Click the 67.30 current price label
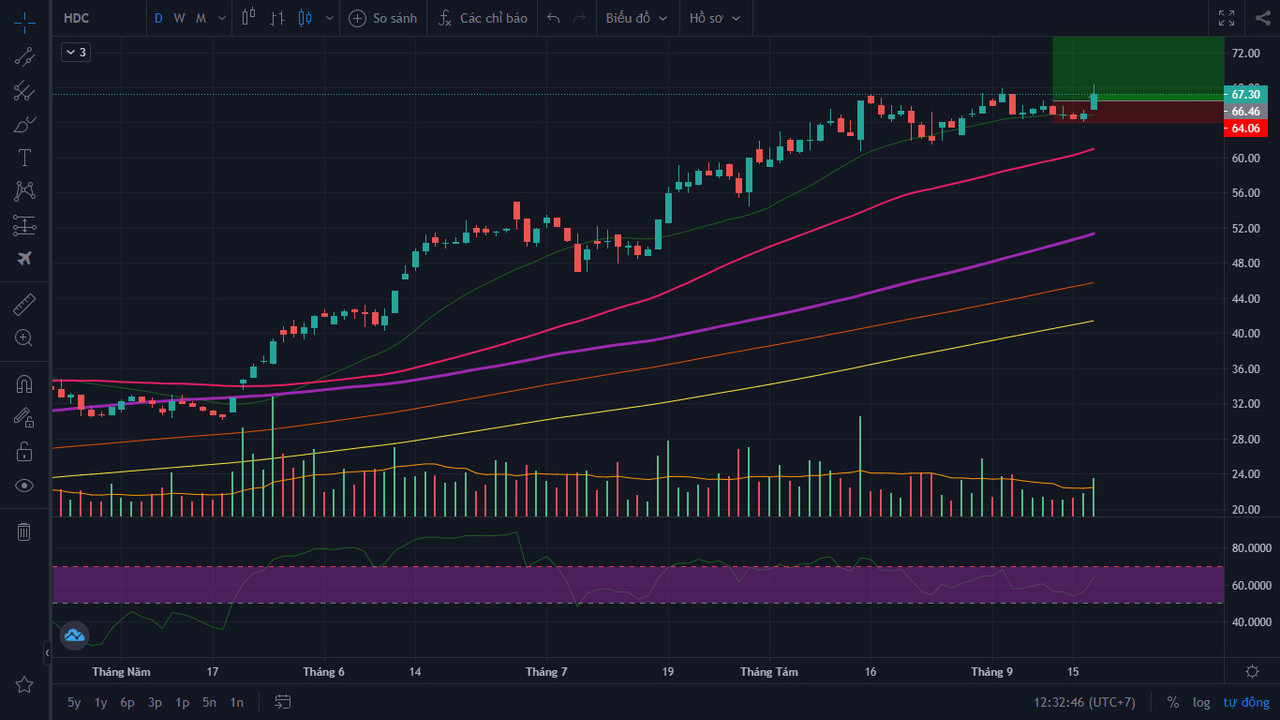The height and width of the screenshot is (720, 1280). point(1245,94)
